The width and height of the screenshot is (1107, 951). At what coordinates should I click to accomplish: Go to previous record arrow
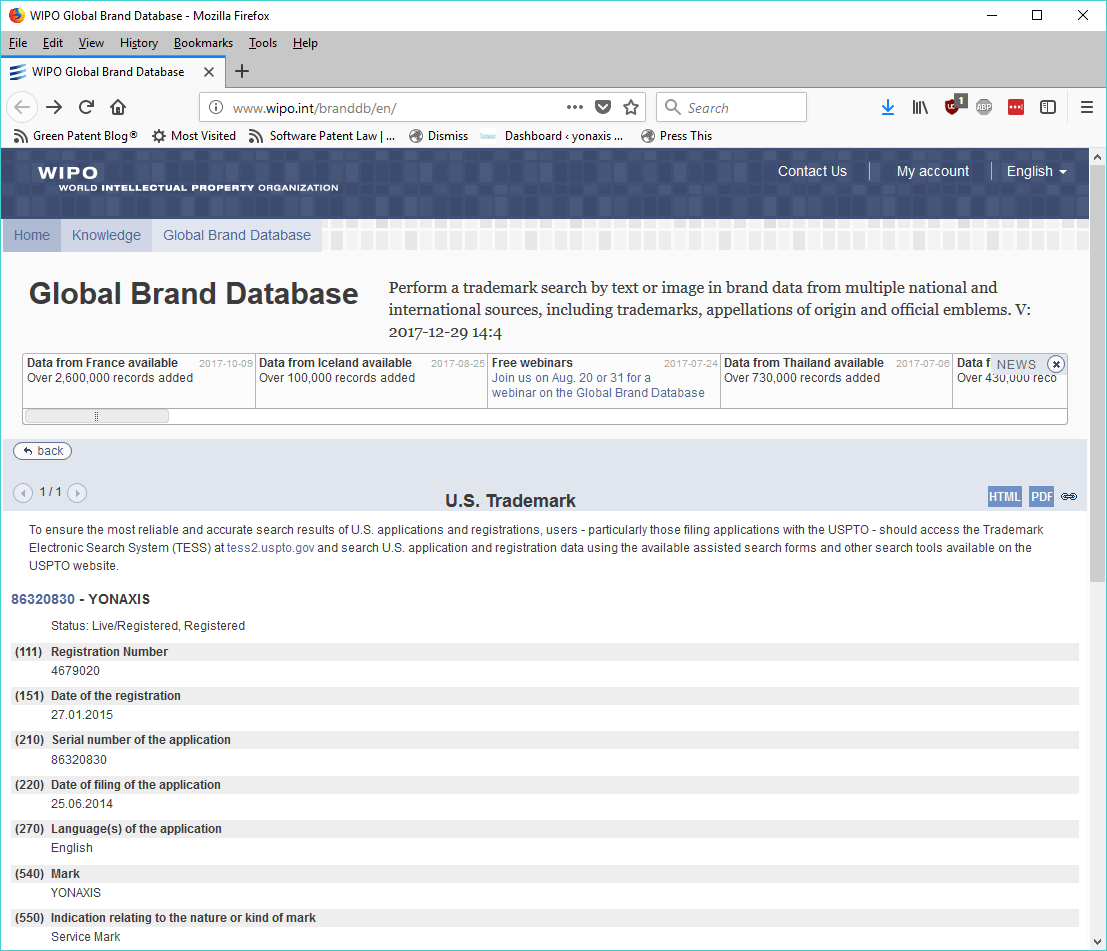23,493
